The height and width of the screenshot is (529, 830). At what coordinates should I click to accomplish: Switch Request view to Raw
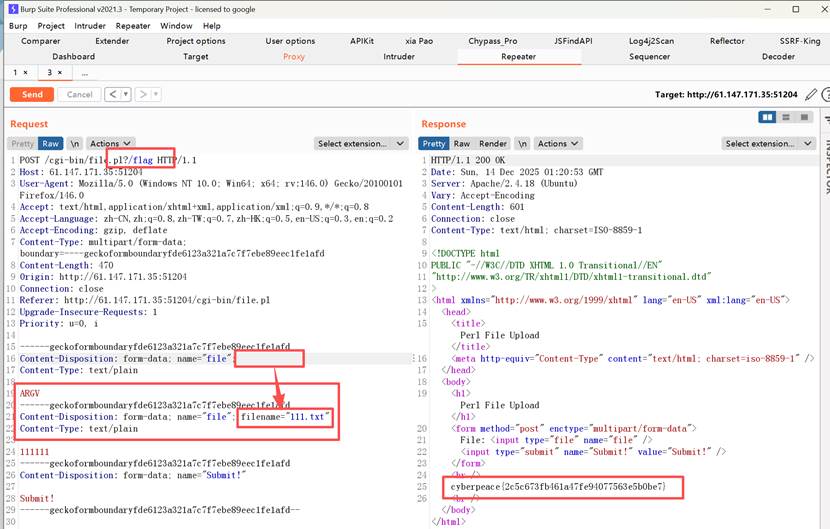pos(51,144)
